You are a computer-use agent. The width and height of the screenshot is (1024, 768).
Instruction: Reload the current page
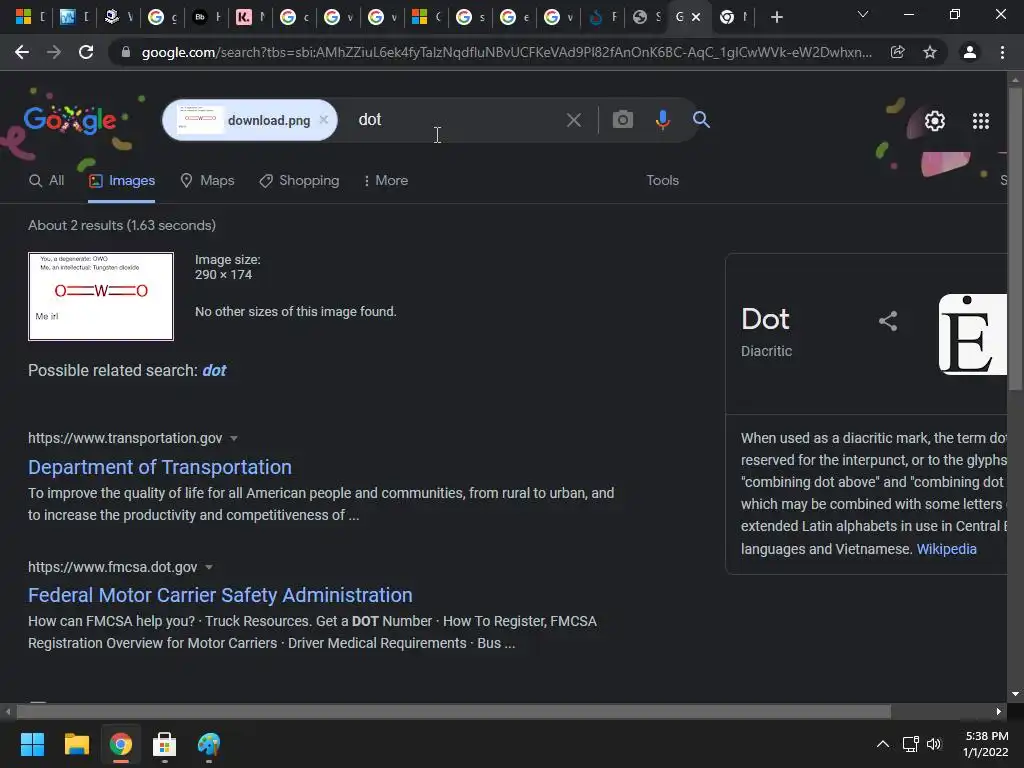point(86,52)
